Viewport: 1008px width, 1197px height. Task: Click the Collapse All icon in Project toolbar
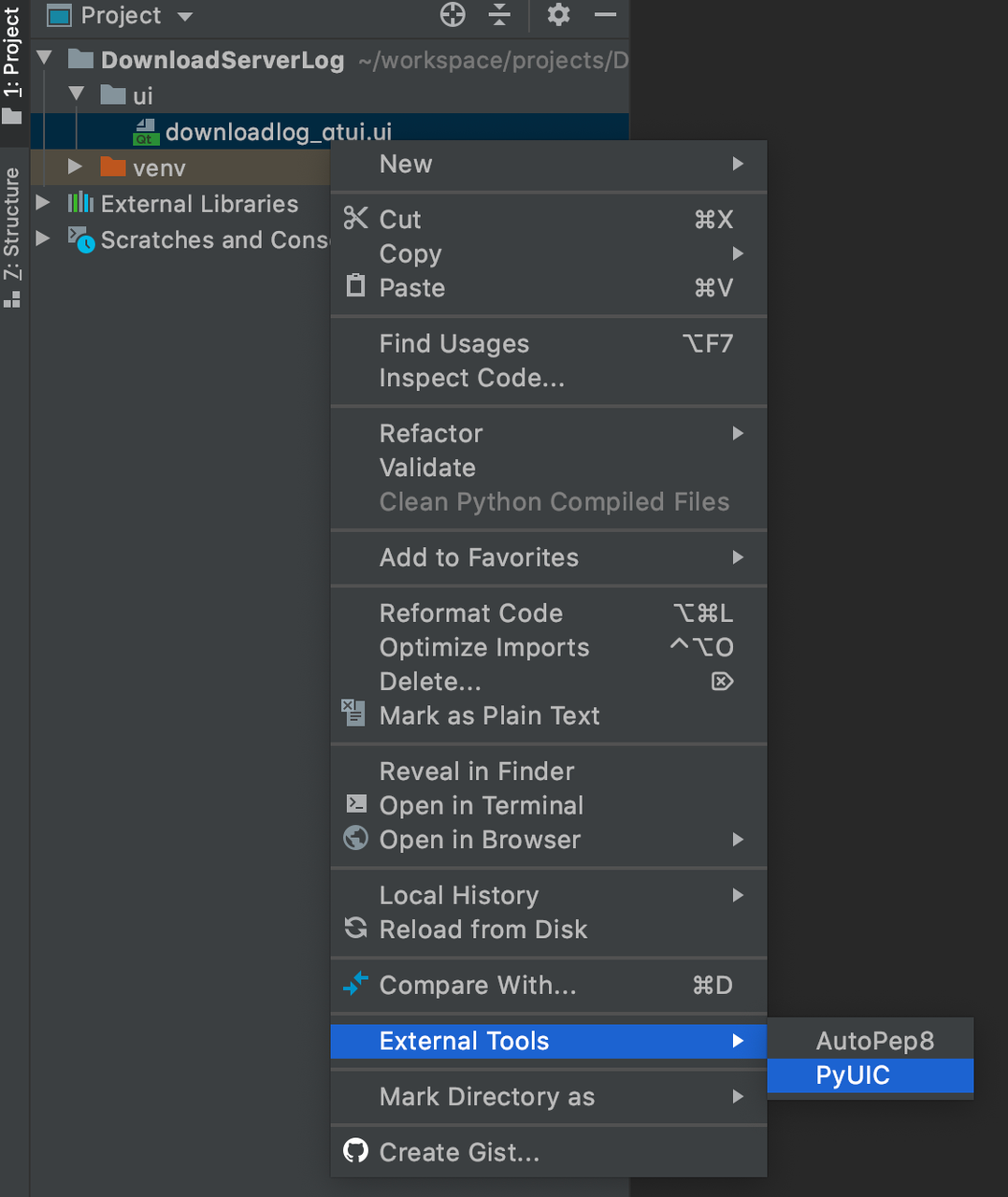500,15
